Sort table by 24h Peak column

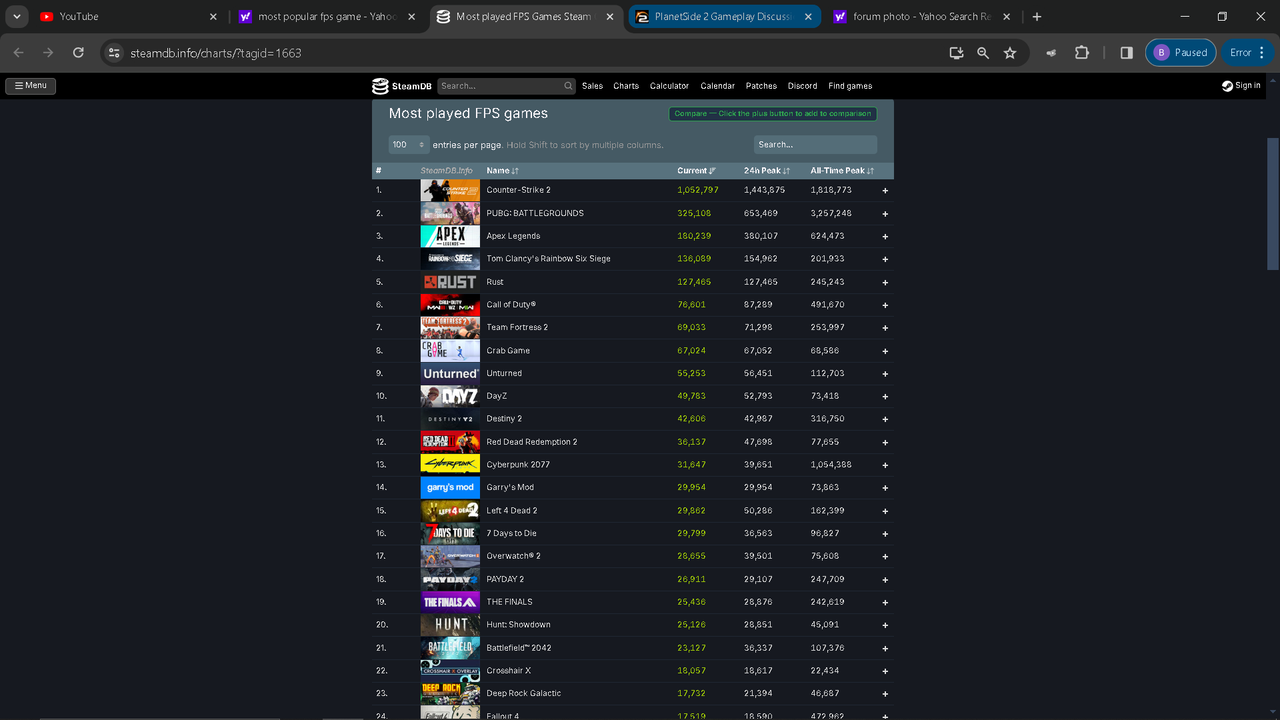pos(767,171)
